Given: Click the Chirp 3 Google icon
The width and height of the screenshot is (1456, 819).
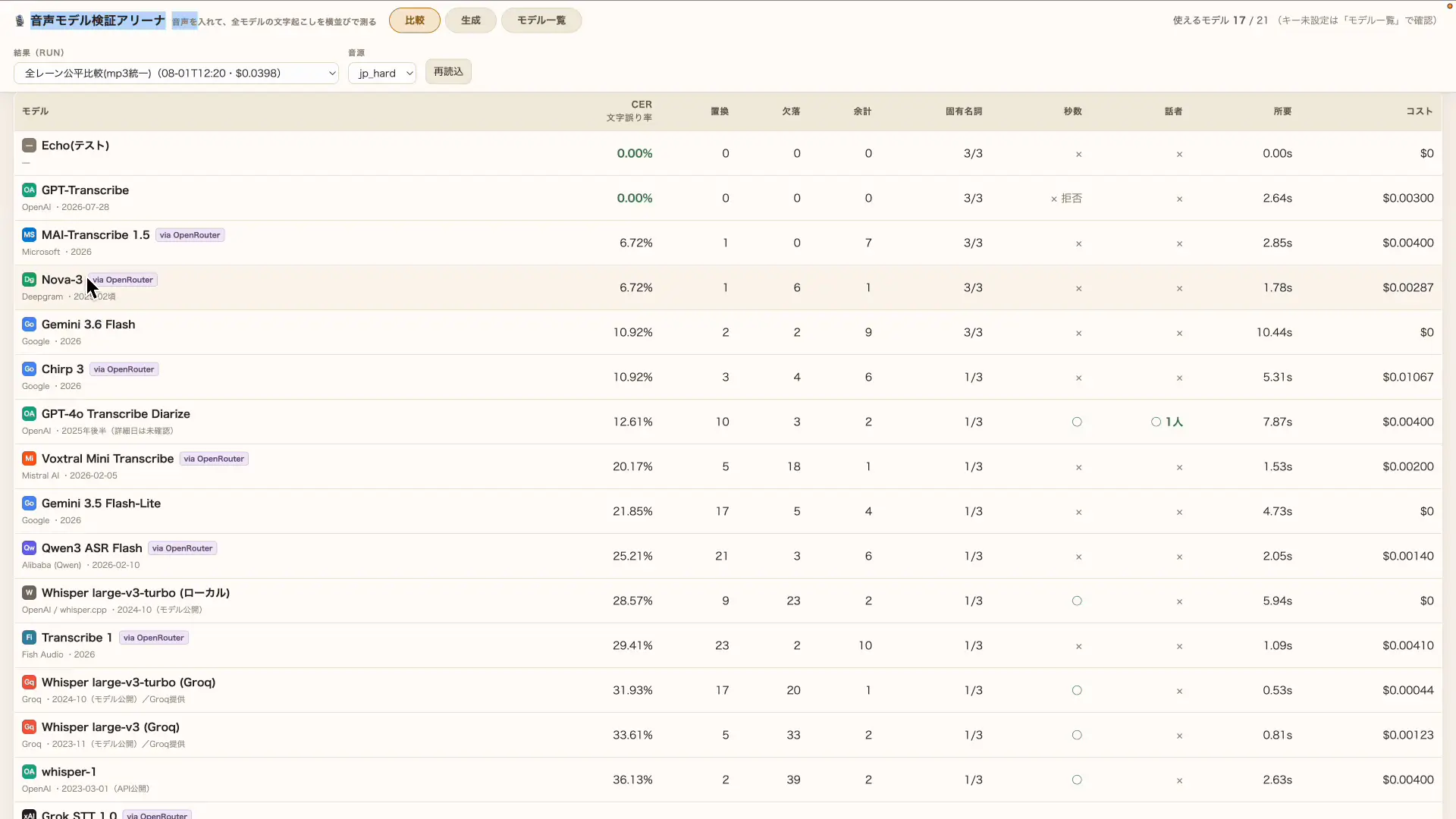Looking at the screenshot, I should [x=29, y=369].
